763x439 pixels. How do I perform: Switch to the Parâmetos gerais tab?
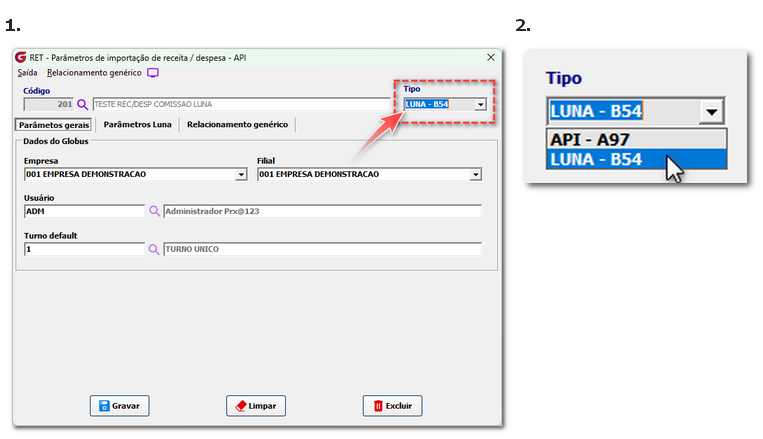[54, 125]
